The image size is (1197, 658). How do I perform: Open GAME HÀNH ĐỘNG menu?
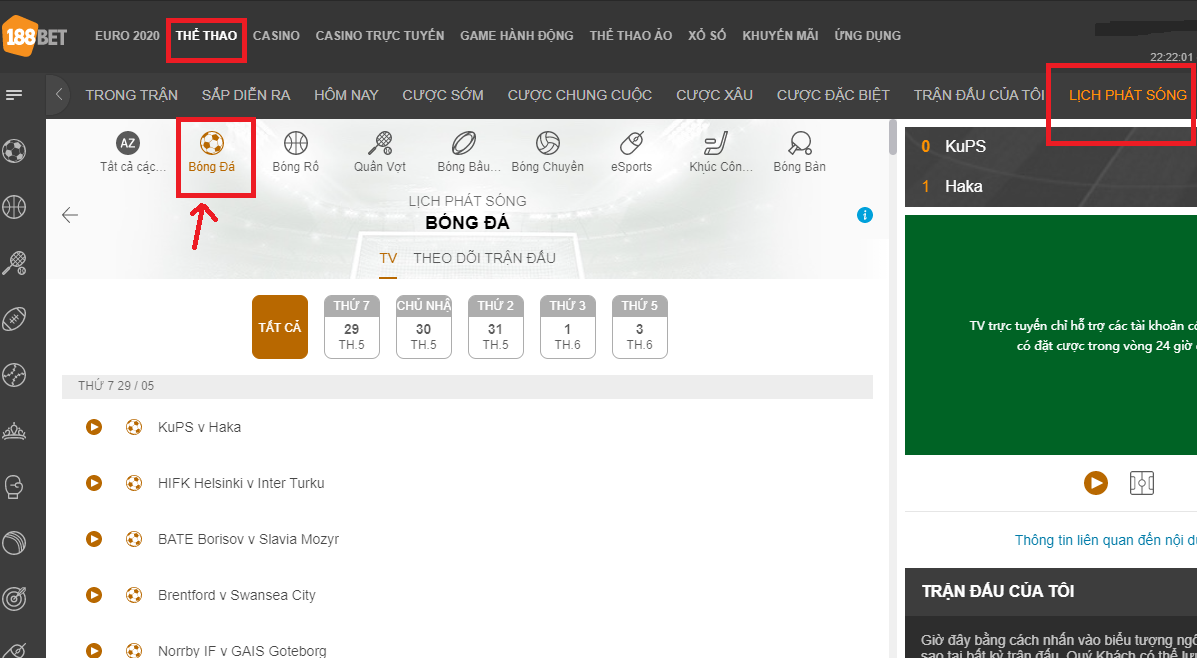[x=517, y=35]
